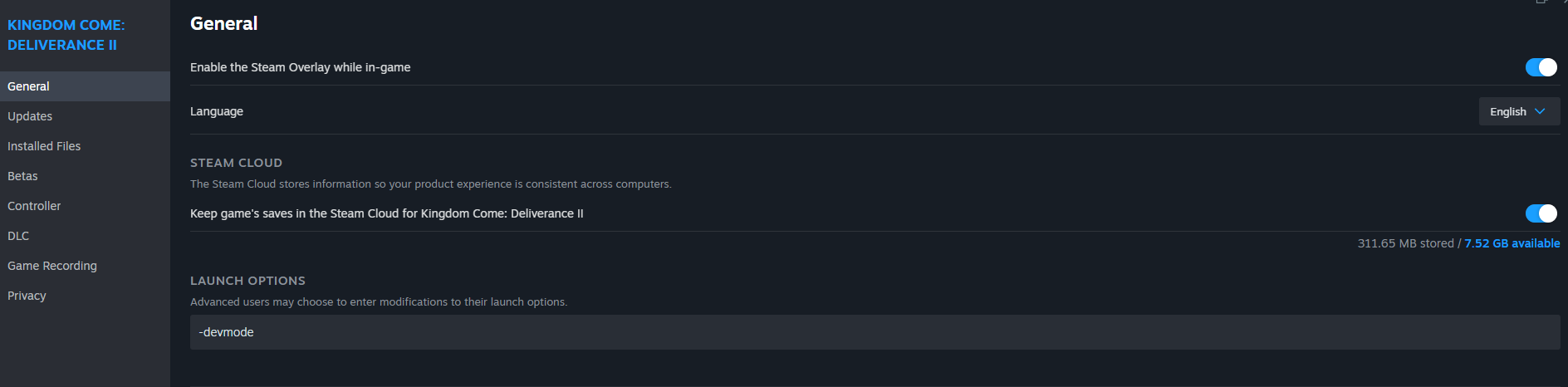This screenshot has height=387, width=1568.
Task: Switch to the Privacy tab
Action: [x=27, y=296]
